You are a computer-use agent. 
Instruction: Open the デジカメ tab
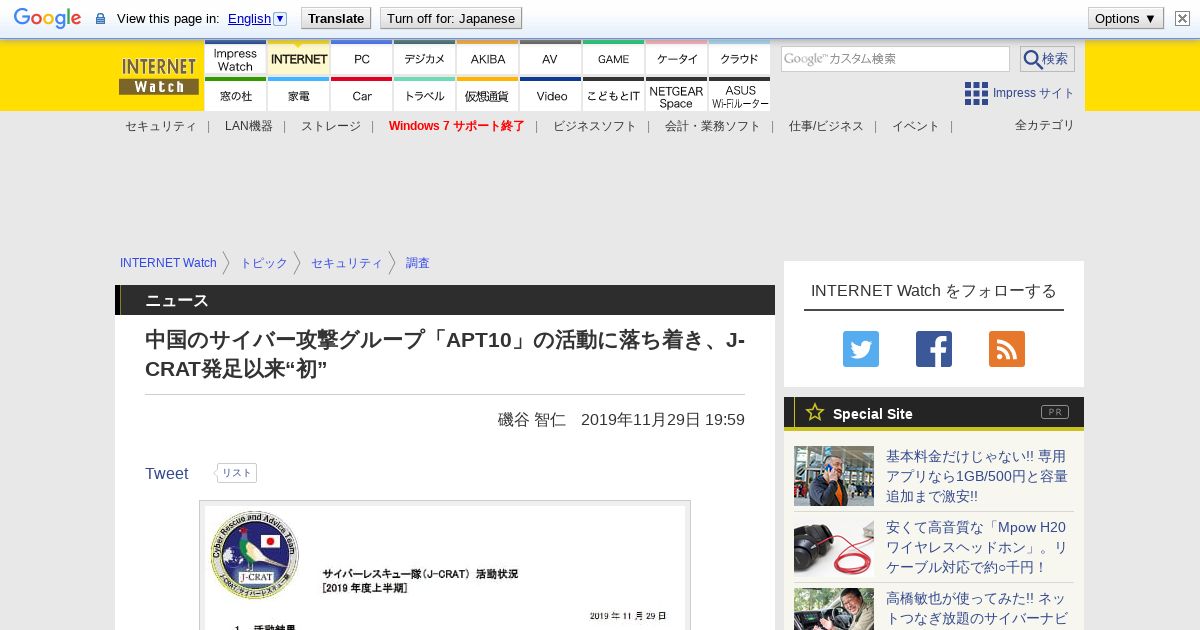[x=424, y=59]
